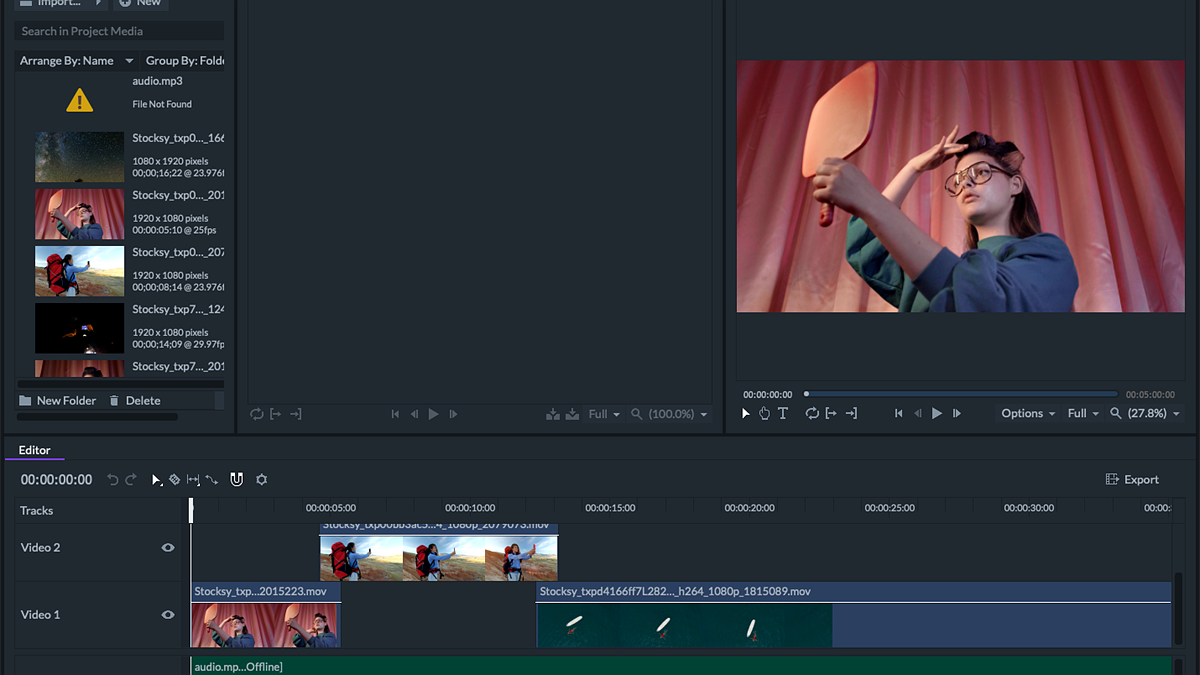Step forward one frame in the Trimmer panel

click(x=454, y=414)
